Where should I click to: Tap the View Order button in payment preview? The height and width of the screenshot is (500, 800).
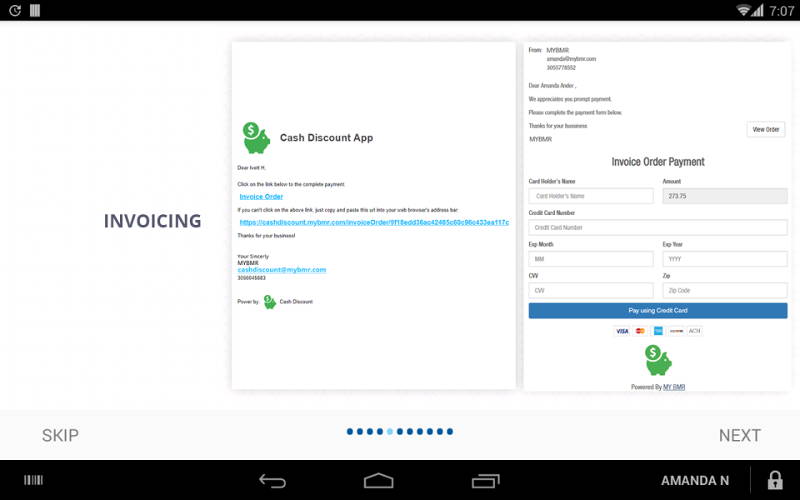(766, 130)
